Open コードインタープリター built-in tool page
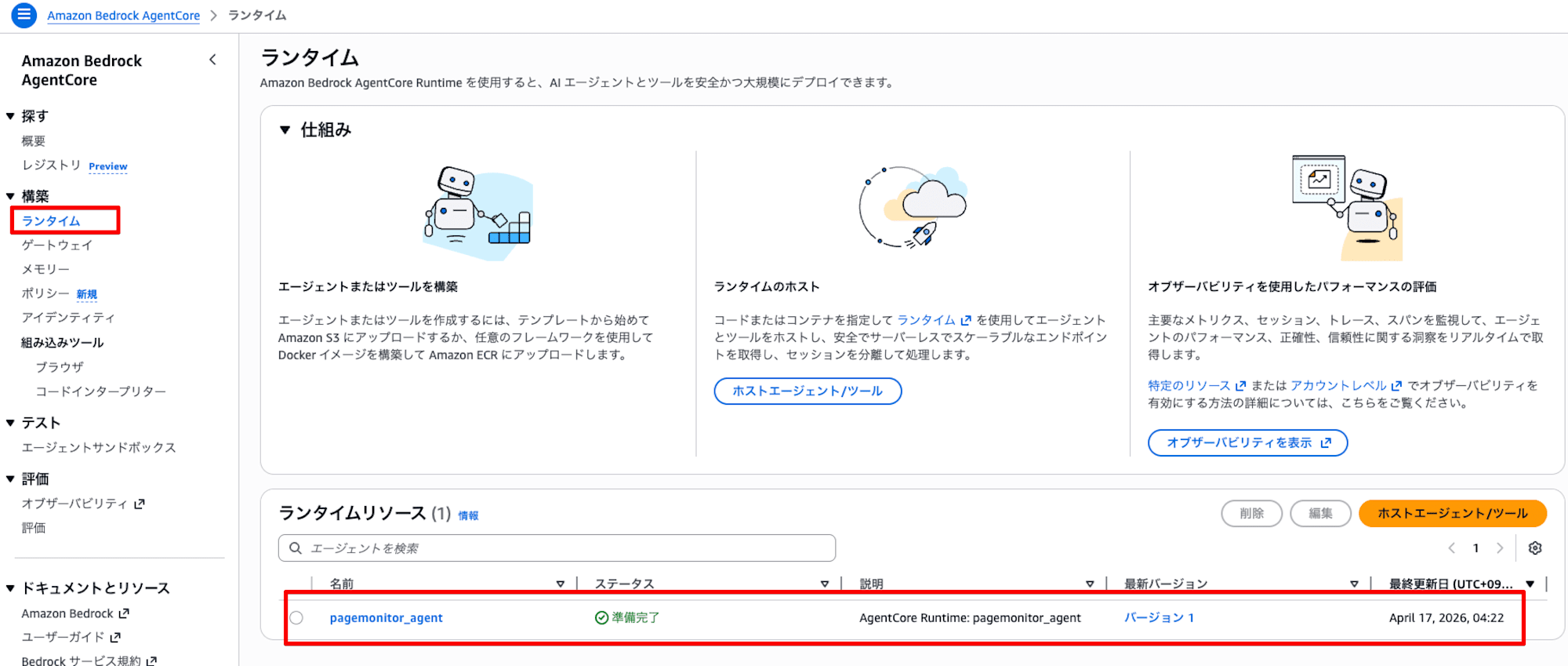This screenshot has height=666, width=1568. [x=101, y=391]
